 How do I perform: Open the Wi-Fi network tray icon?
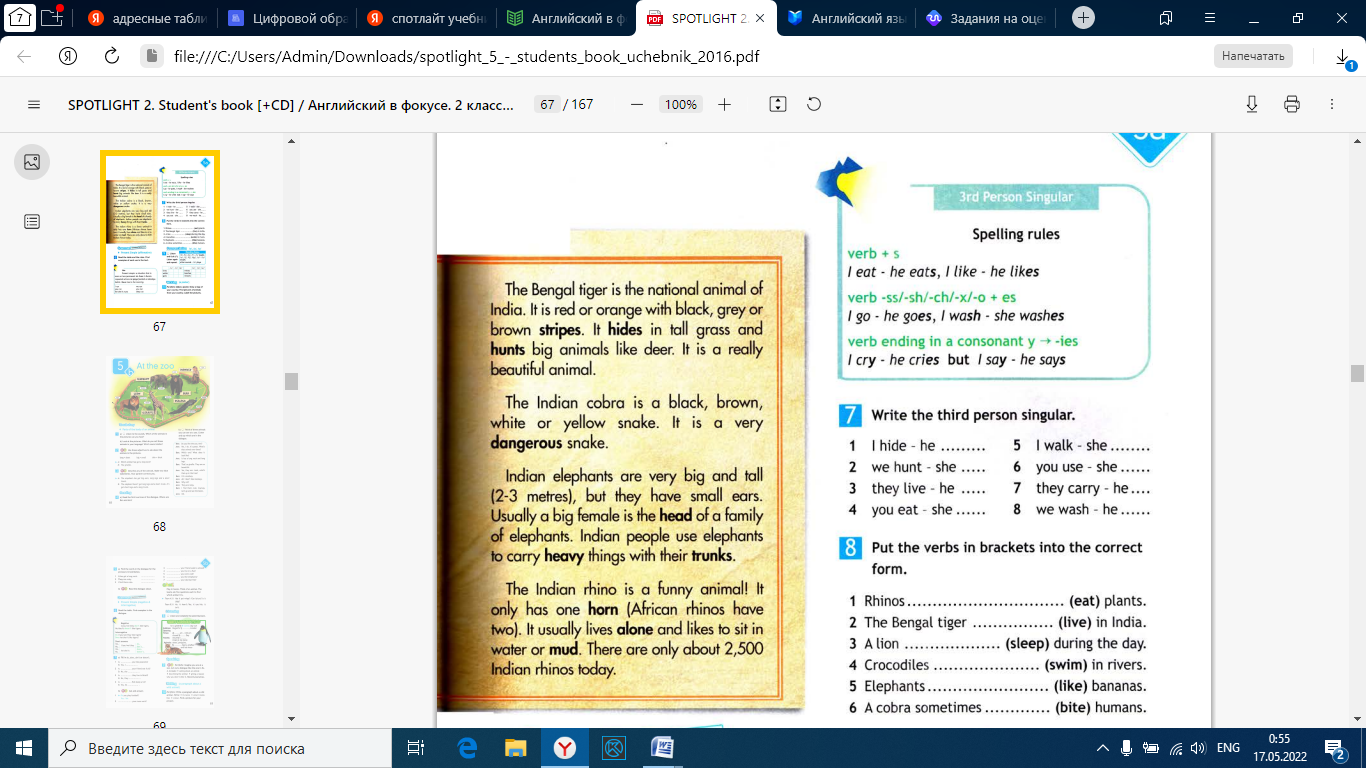tap(1176, 747)
